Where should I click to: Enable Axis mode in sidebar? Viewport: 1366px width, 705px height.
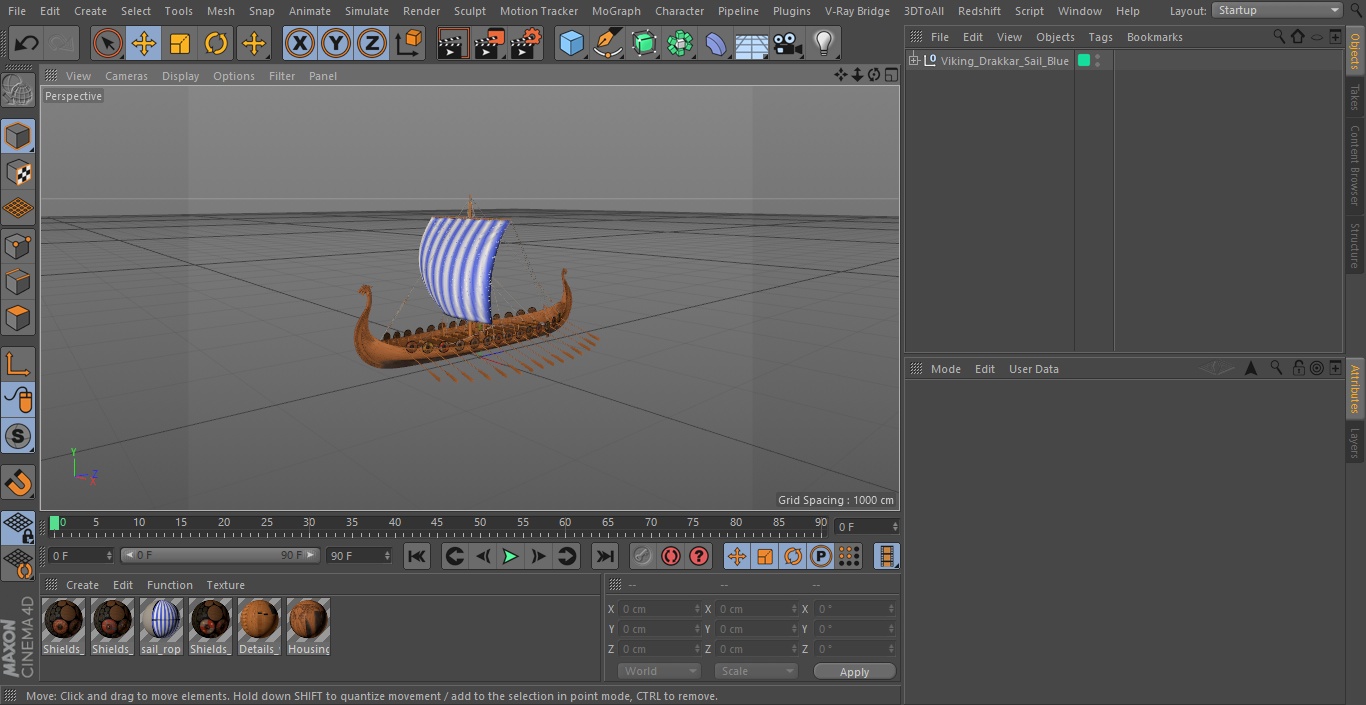(x=18, y=364)
